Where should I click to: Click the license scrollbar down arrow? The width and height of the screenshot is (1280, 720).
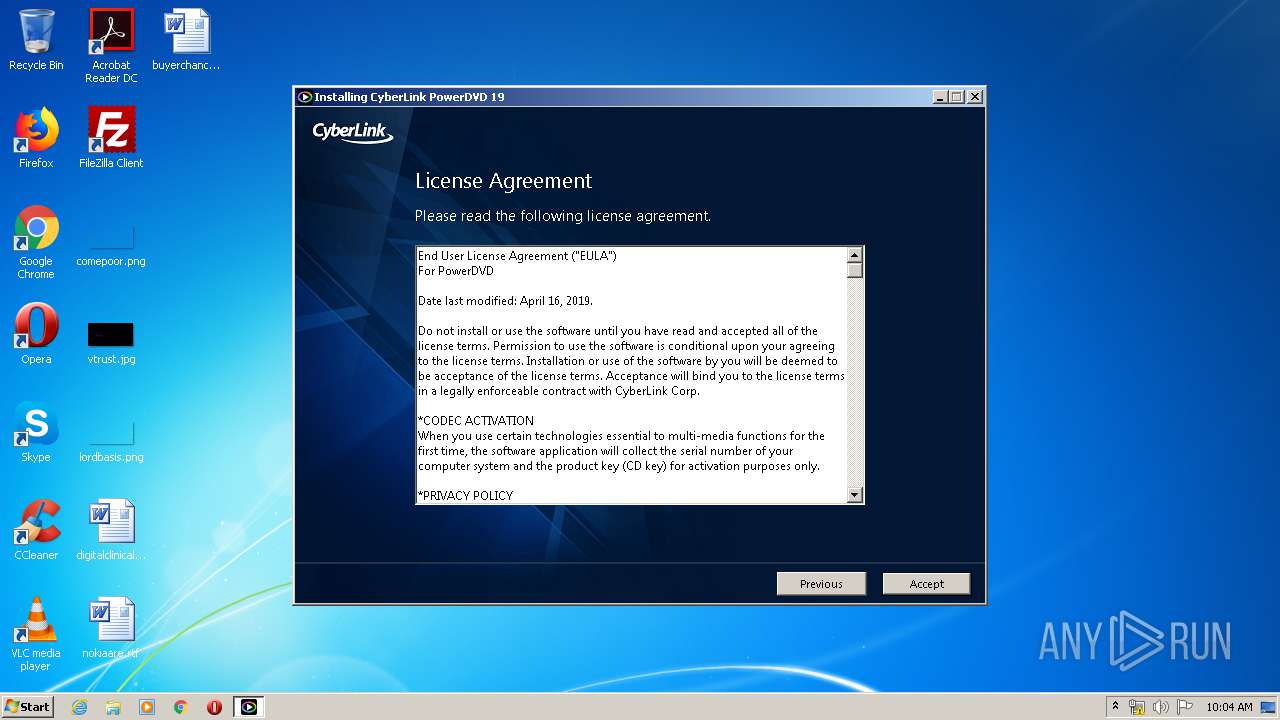855,495
